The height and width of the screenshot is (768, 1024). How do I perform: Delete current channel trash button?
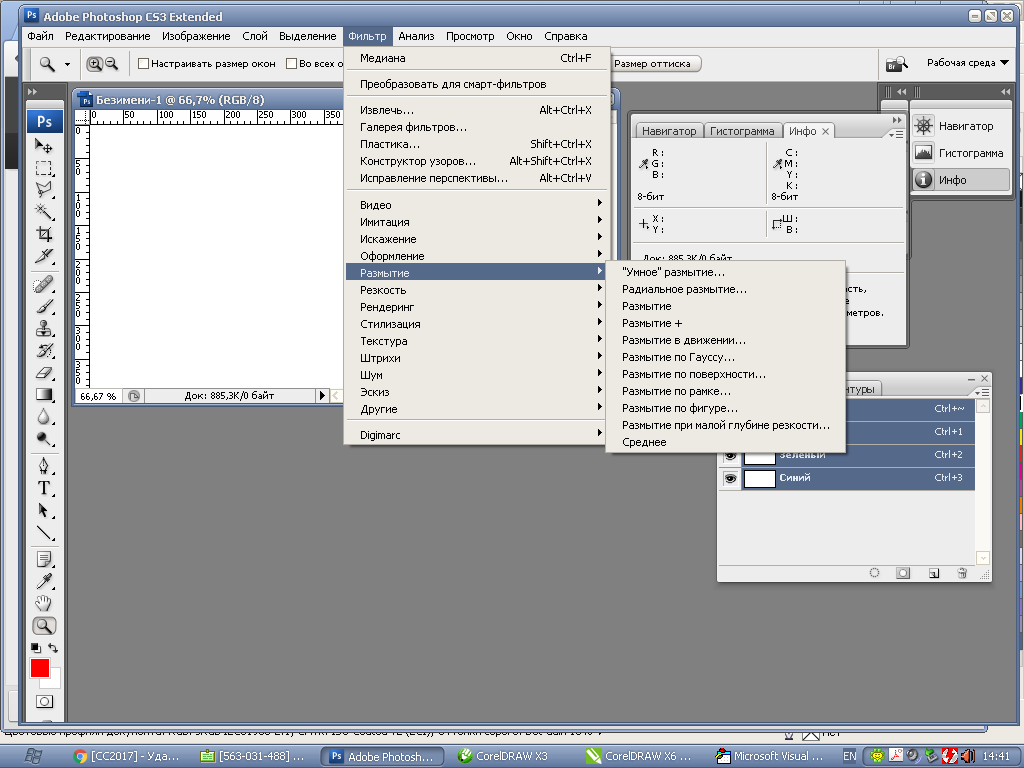tap(962, 573)
